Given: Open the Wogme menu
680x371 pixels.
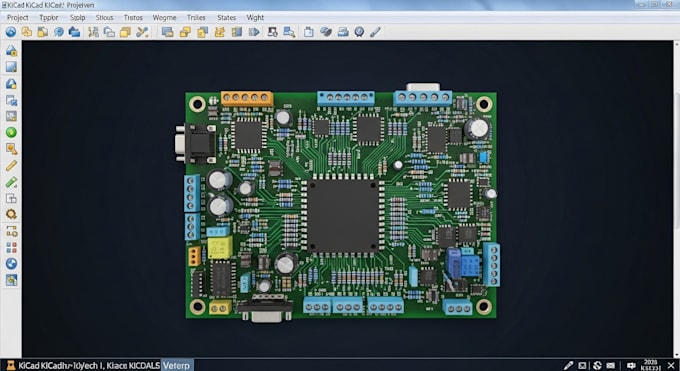Looking at the screenshot, I should (164, 17).
